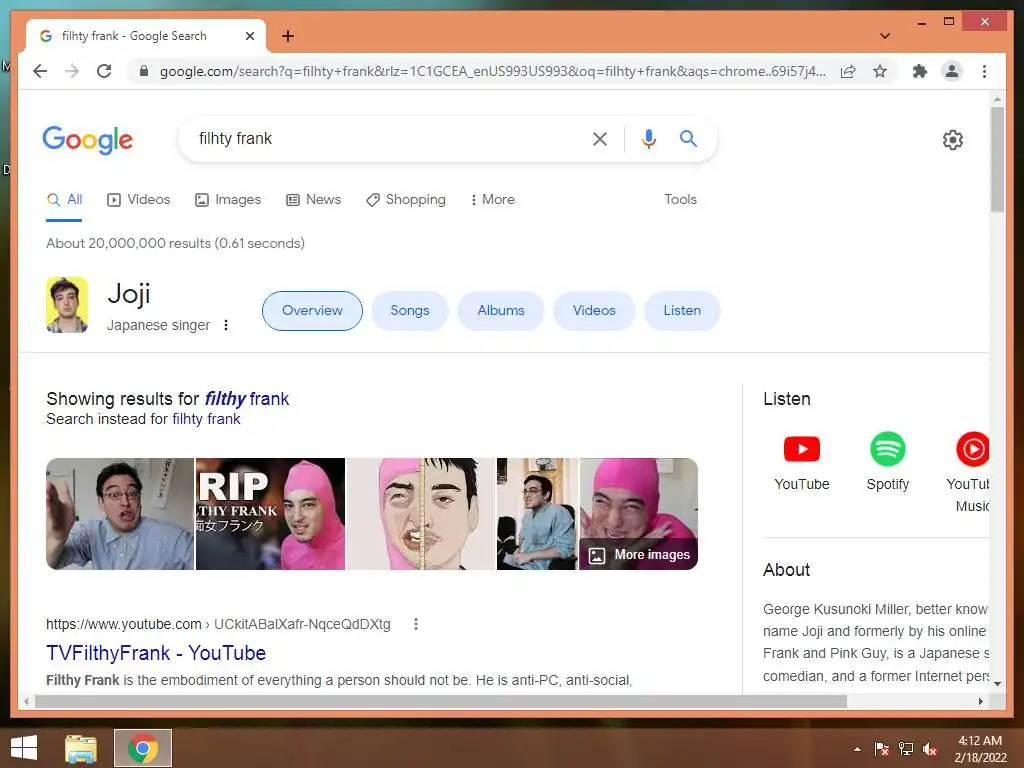
Task: Select the Songs chip
Action: [409, 311]
